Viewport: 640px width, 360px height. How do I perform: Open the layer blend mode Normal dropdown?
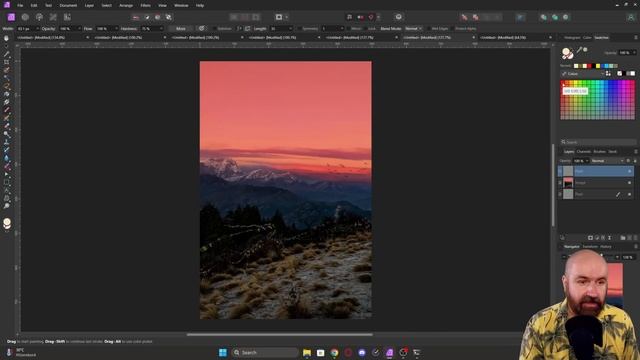tap(607, 161)
